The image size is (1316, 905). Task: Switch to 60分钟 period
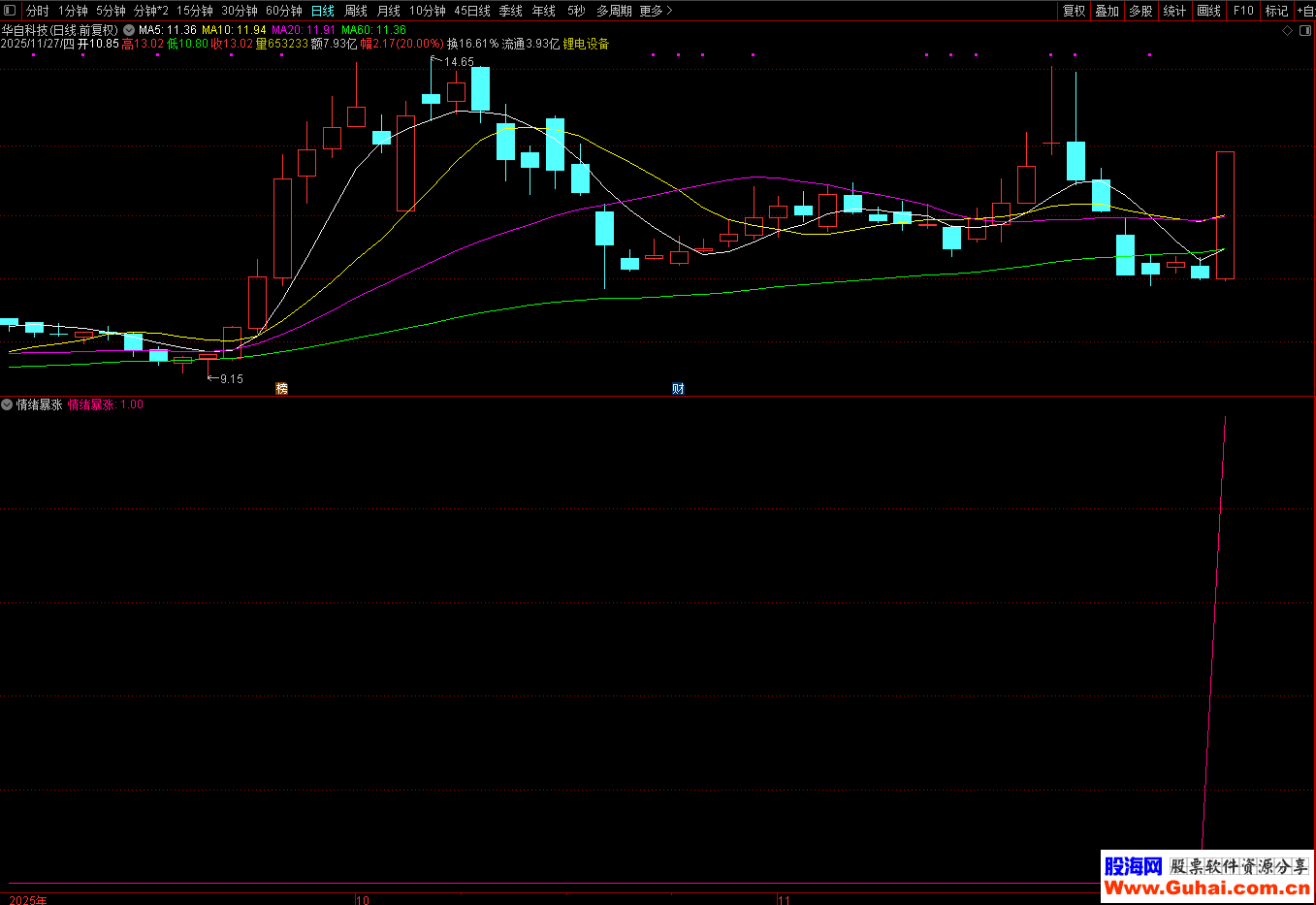[283, 11]
